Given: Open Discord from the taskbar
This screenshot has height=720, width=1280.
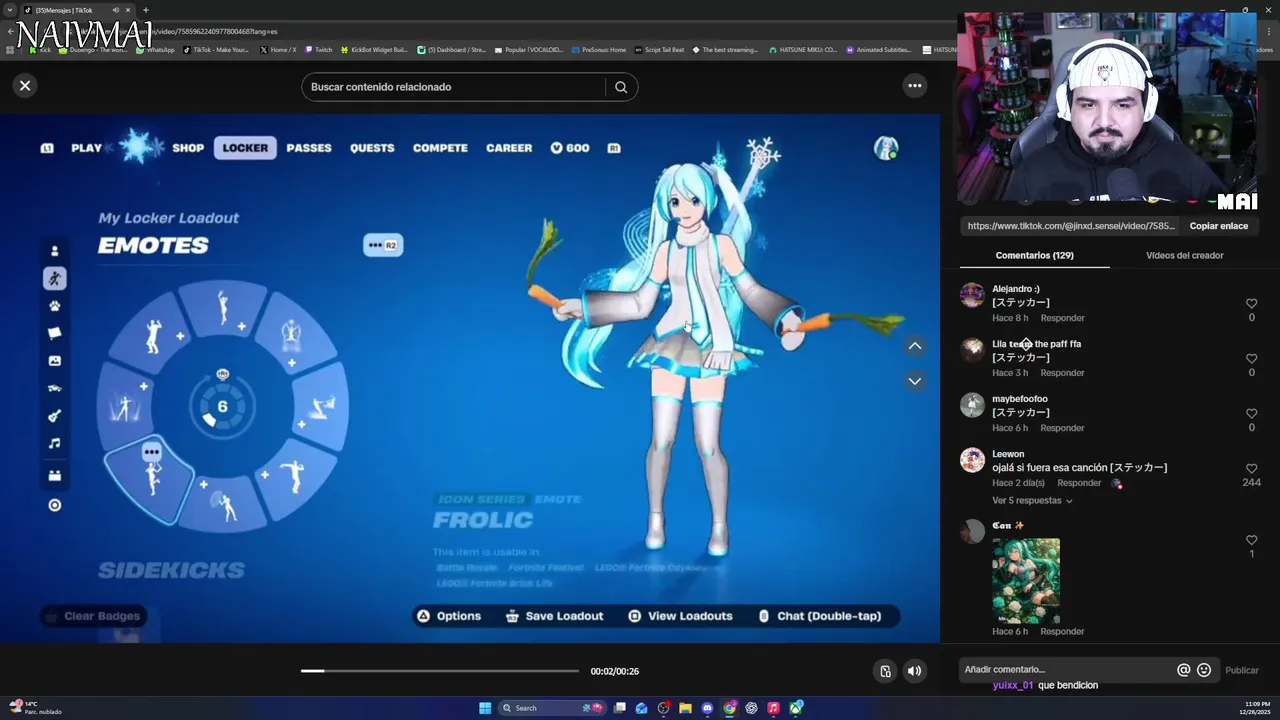Looking at the screenshot, I should click(x=708, y=708).
